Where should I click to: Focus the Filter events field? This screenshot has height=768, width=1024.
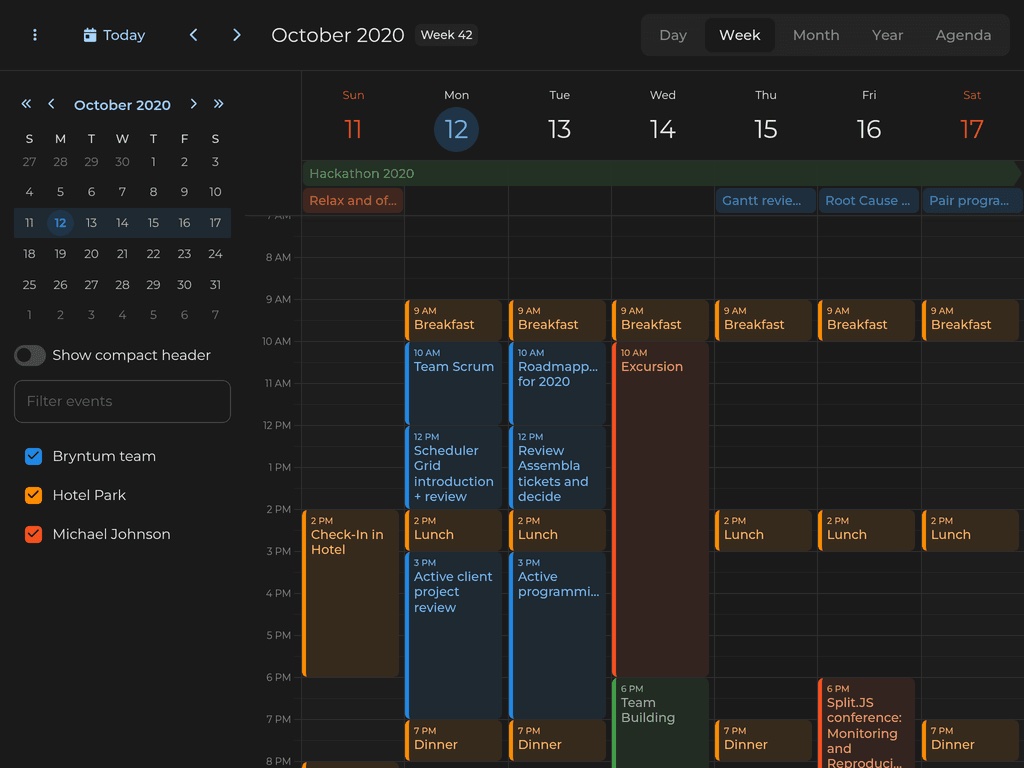(122, 402)
